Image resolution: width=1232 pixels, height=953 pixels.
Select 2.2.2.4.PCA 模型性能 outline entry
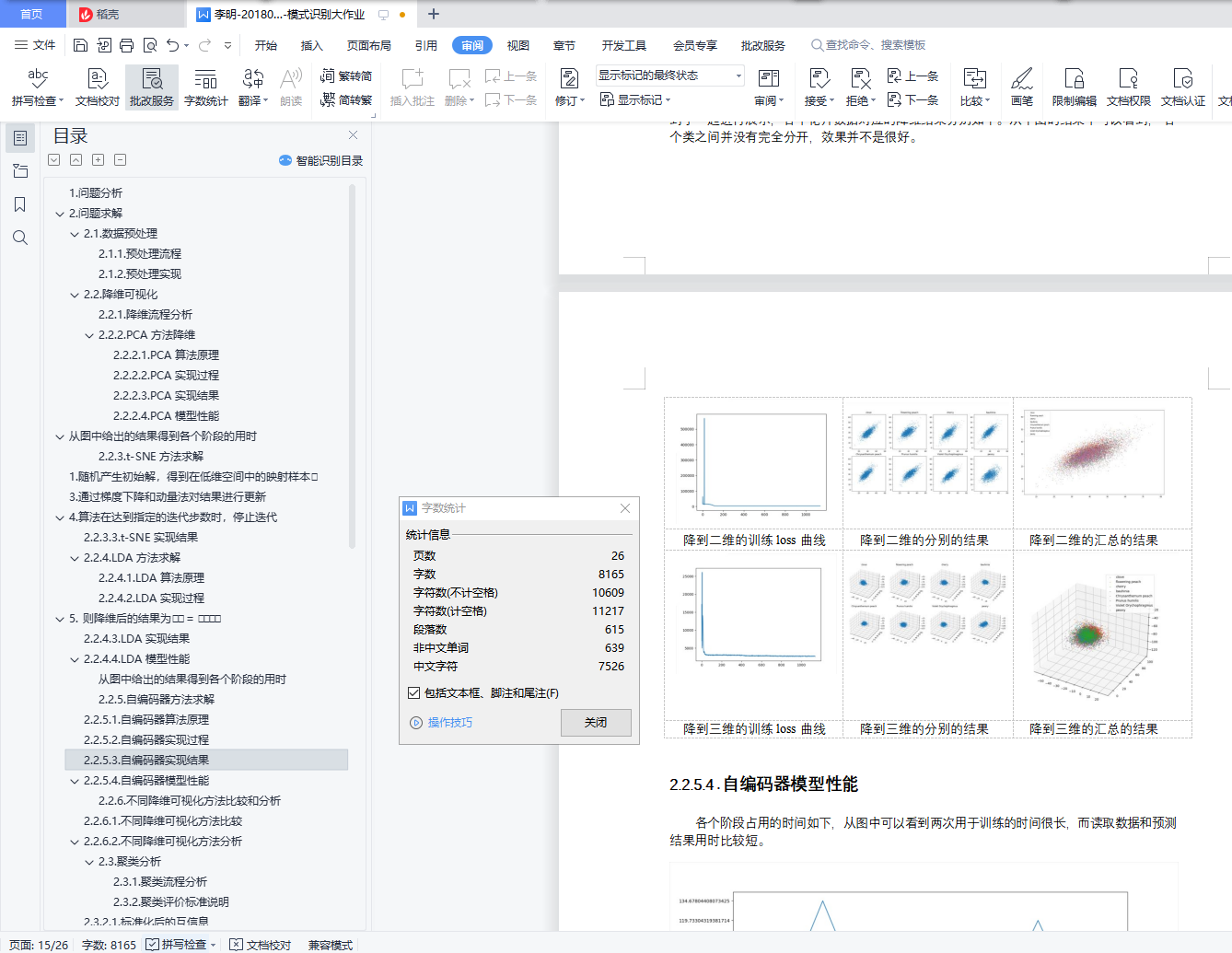point(166,416)
